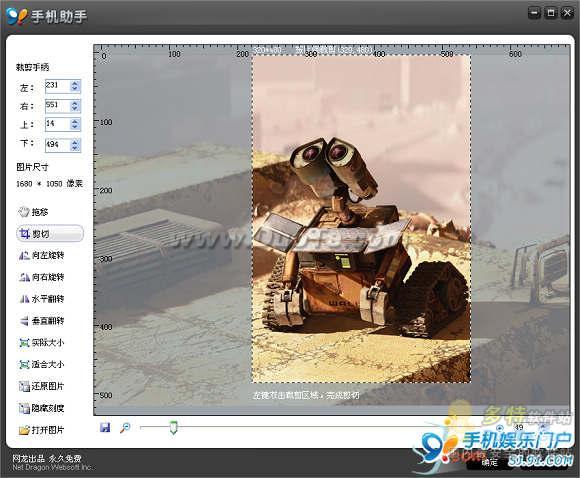Rotate image right with 向右旋转
The height and width of the screenshot is (478, 580).
41,277
